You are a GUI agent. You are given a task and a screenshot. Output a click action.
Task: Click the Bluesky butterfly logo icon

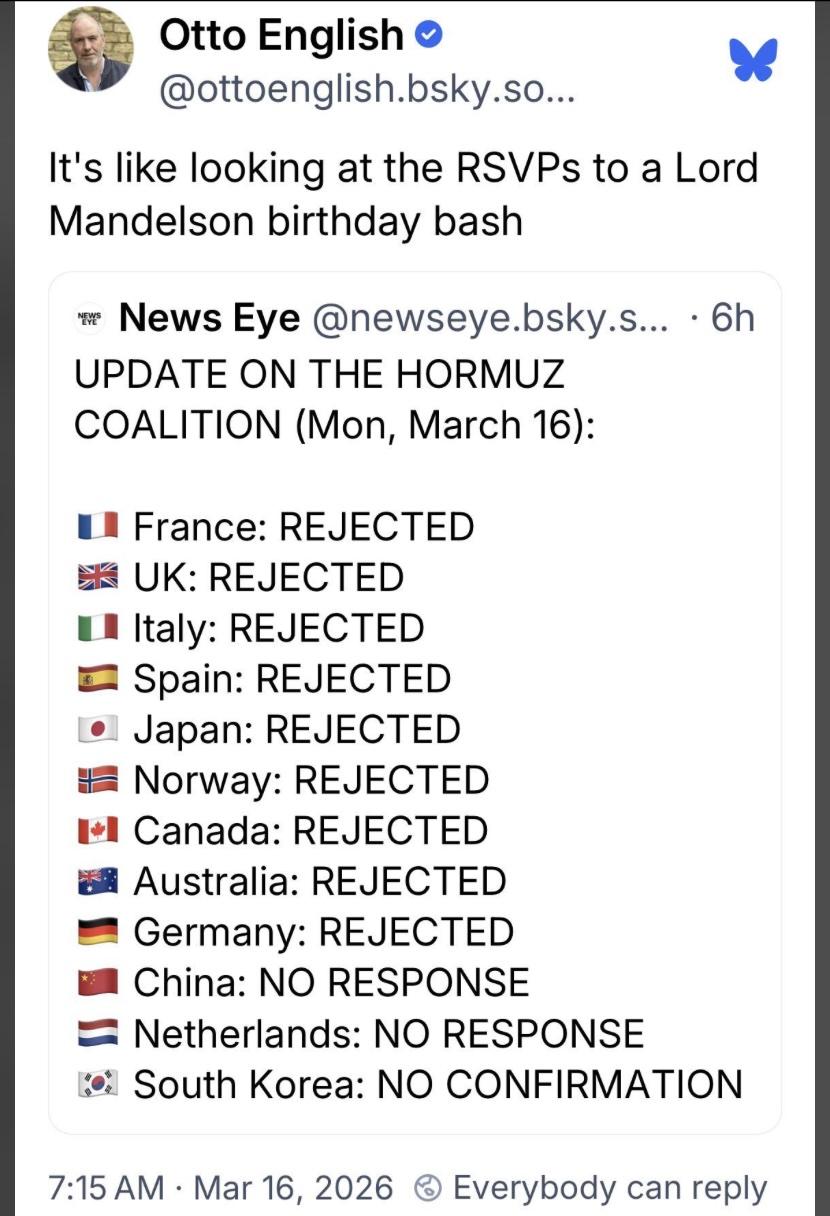click(753, 60)
